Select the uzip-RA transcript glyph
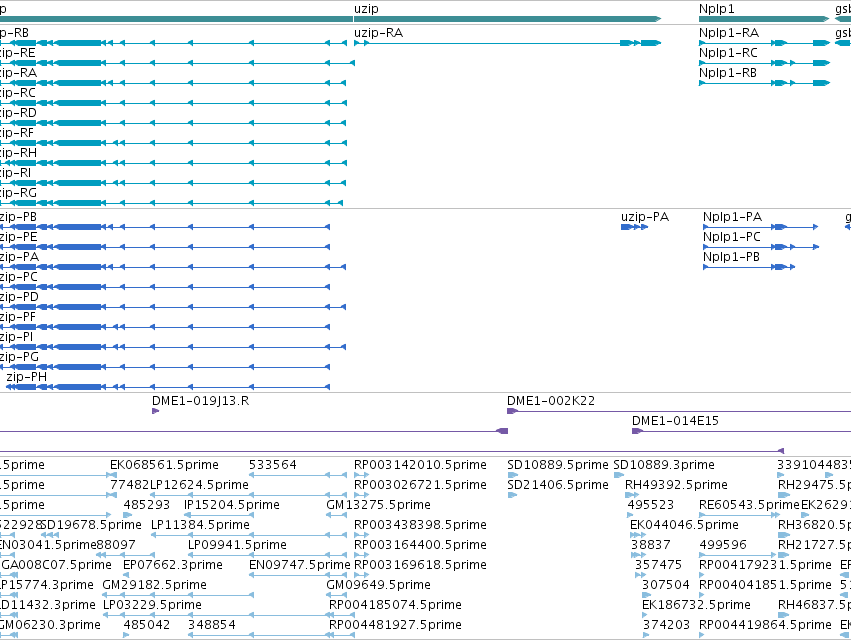 point(507,43)
